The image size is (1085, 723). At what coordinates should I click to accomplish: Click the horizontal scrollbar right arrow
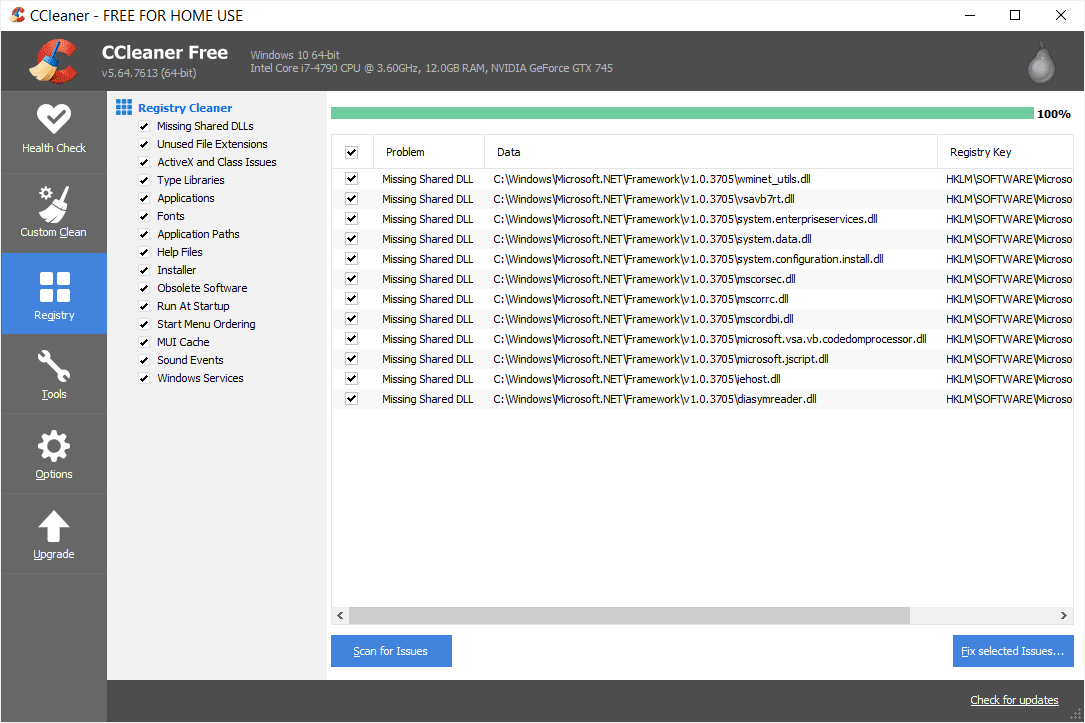(x=1064, y=615)
